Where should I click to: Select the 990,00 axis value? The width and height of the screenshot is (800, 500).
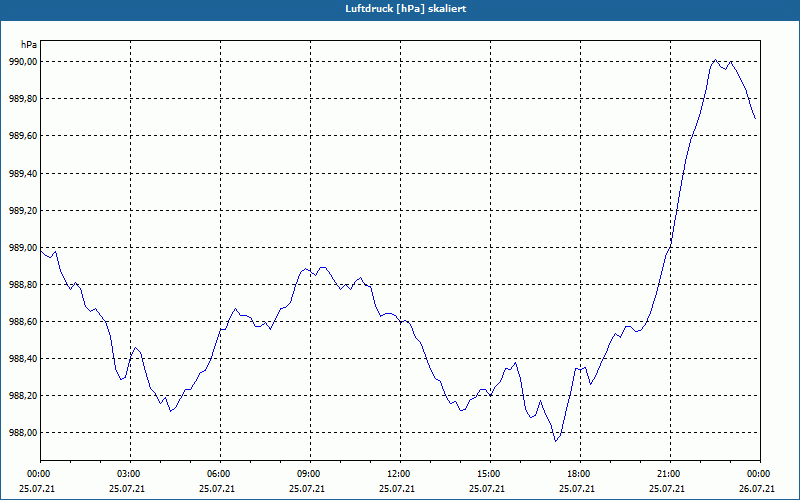(x=23, y=62)
